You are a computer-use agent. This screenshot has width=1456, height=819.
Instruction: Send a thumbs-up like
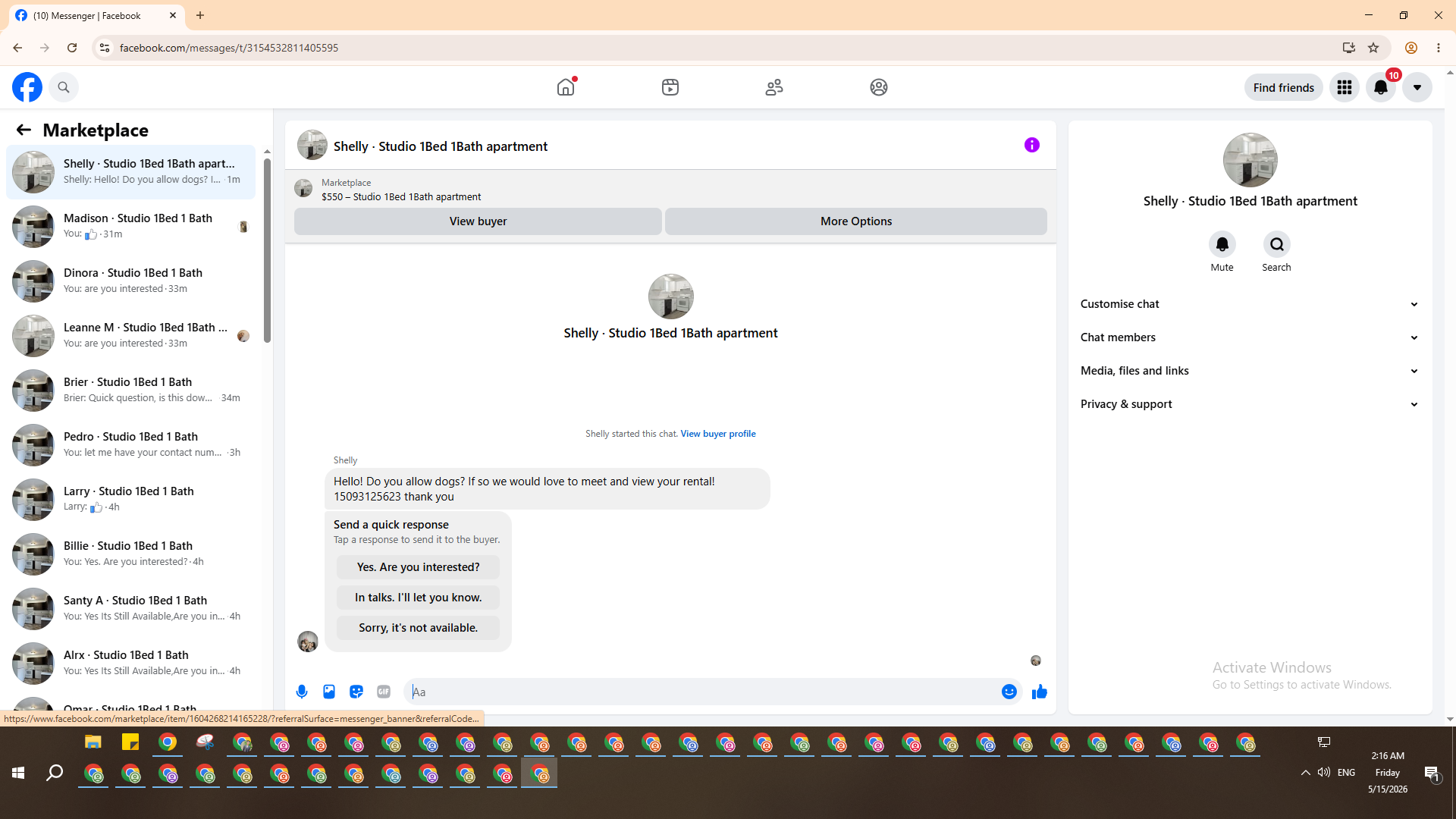1040,692
